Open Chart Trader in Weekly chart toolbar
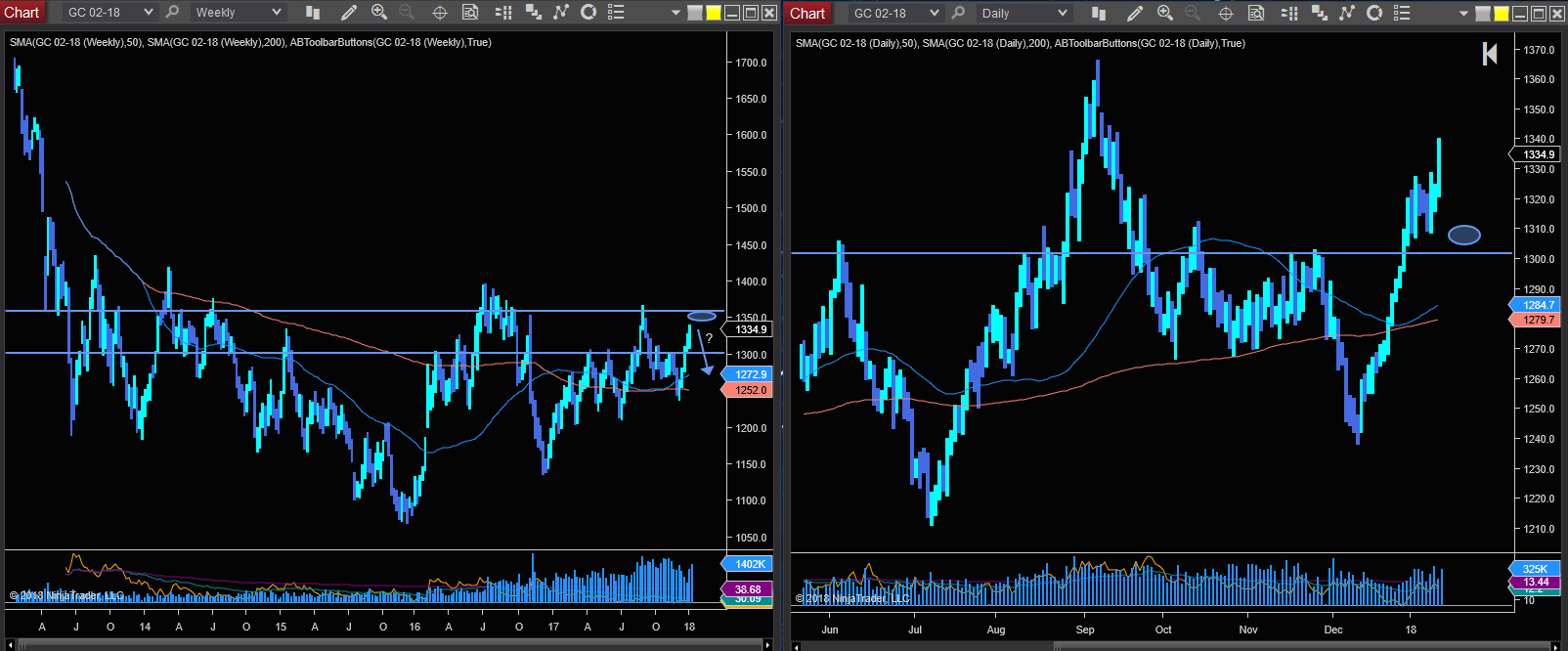 pos(503,13)
